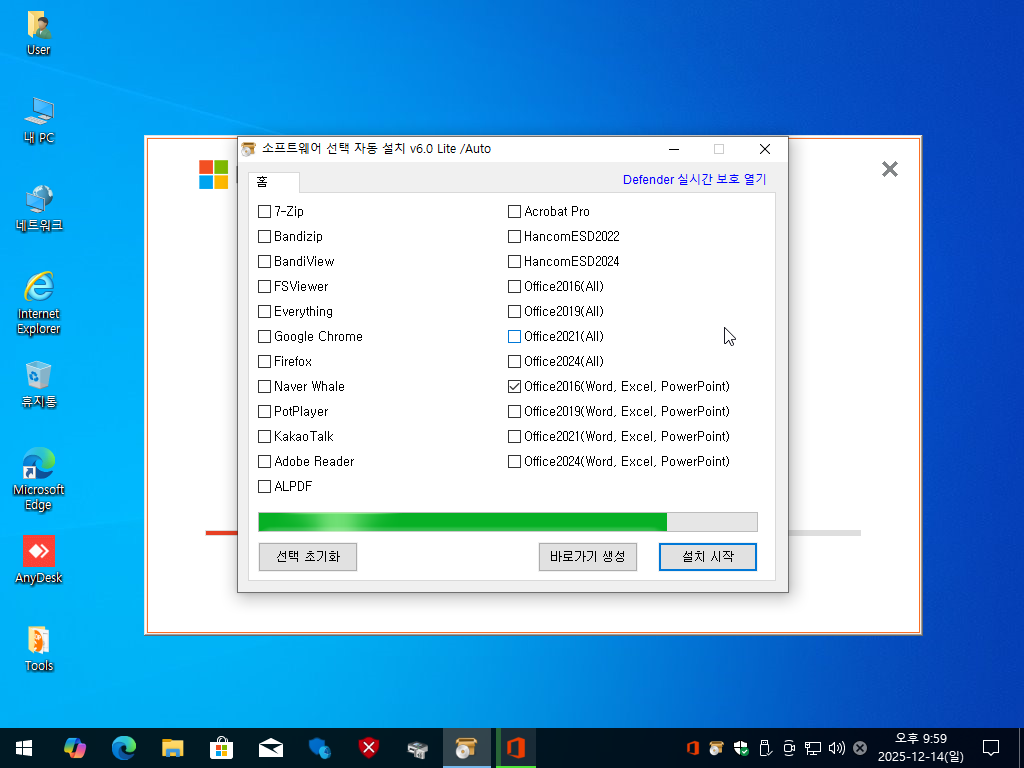Select the PotPlayer checkbox

(x=264, y=411)
